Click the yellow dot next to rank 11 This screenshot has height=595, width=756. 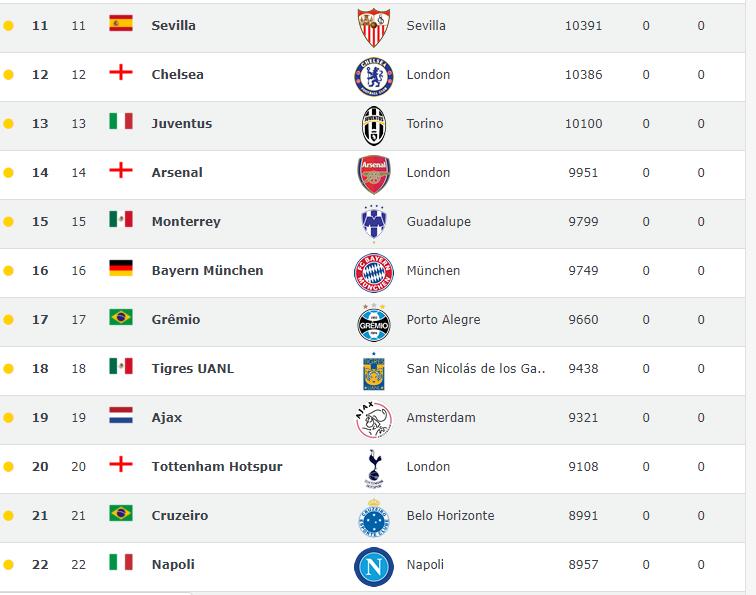click(8, 26)
